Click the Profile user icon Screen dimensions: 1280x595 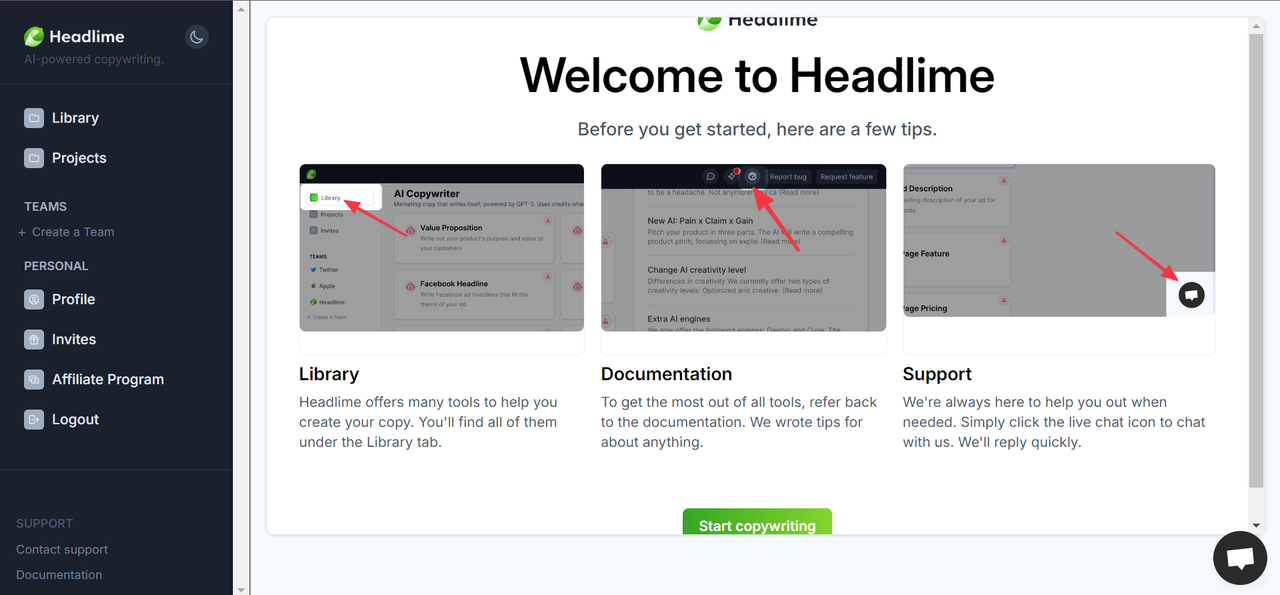(x=34, y=299)
